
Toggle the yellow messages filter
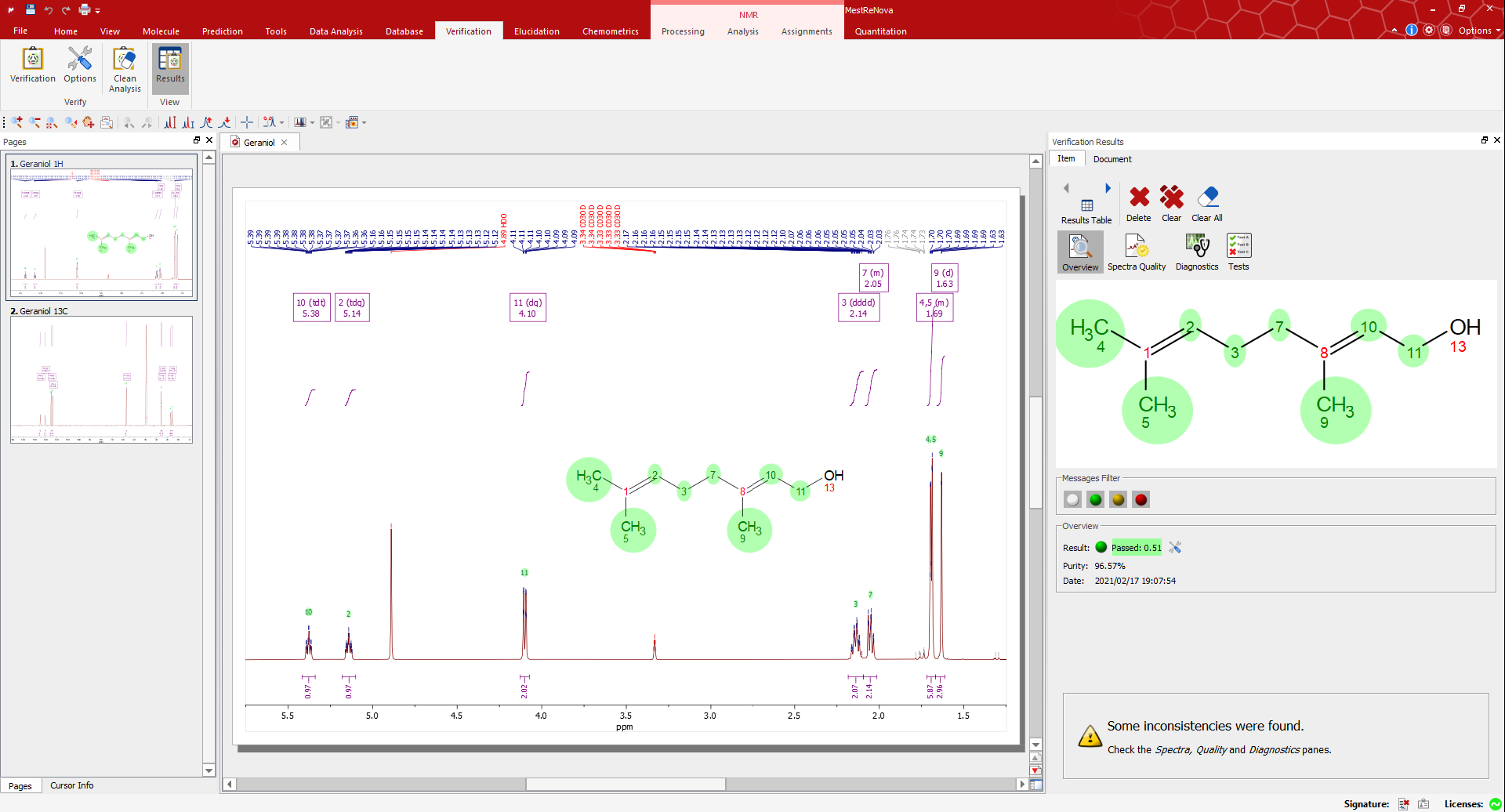tap(1119, 499)
